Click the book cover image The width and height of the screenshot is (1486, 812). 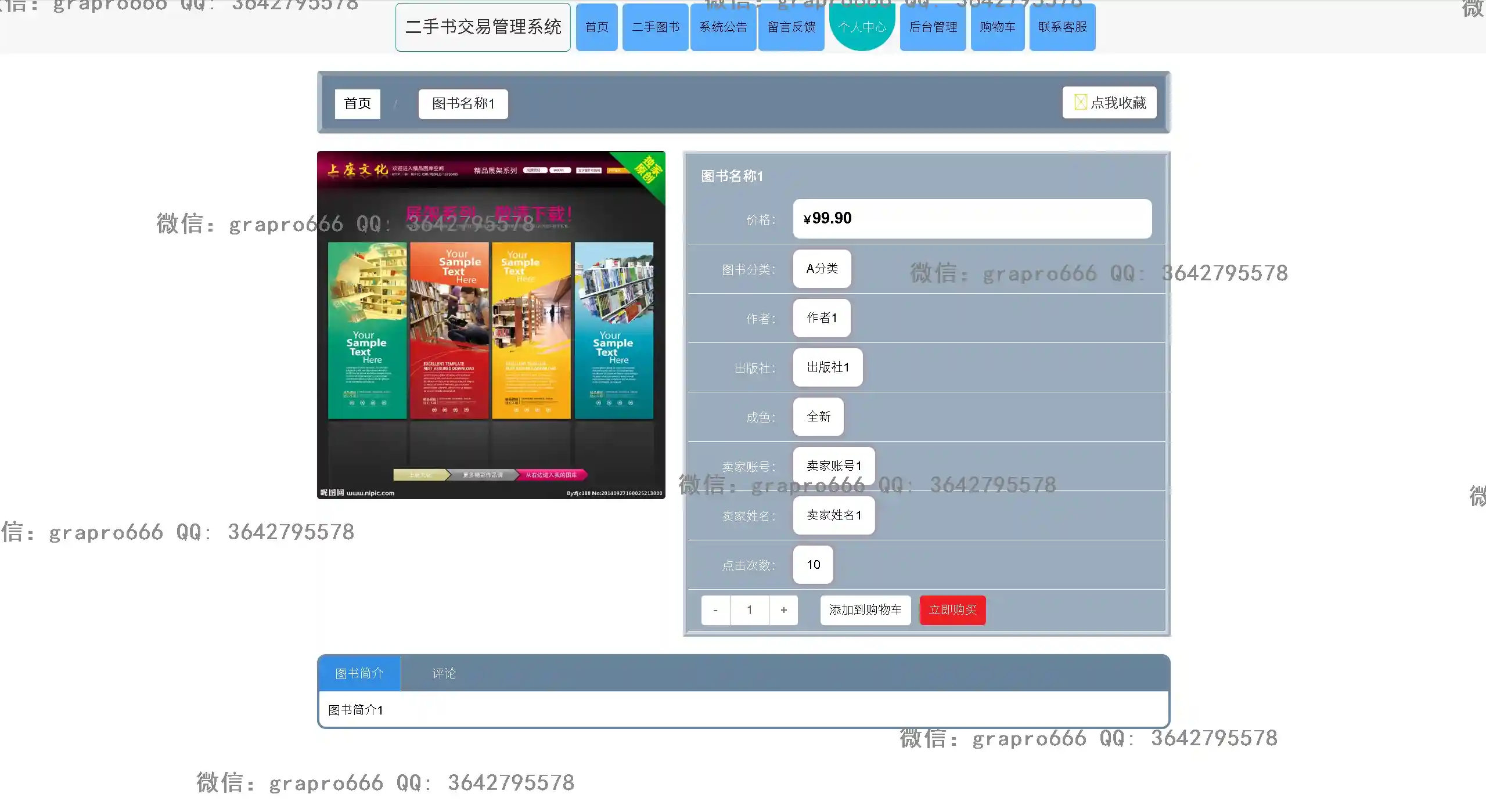pos(491,324)
